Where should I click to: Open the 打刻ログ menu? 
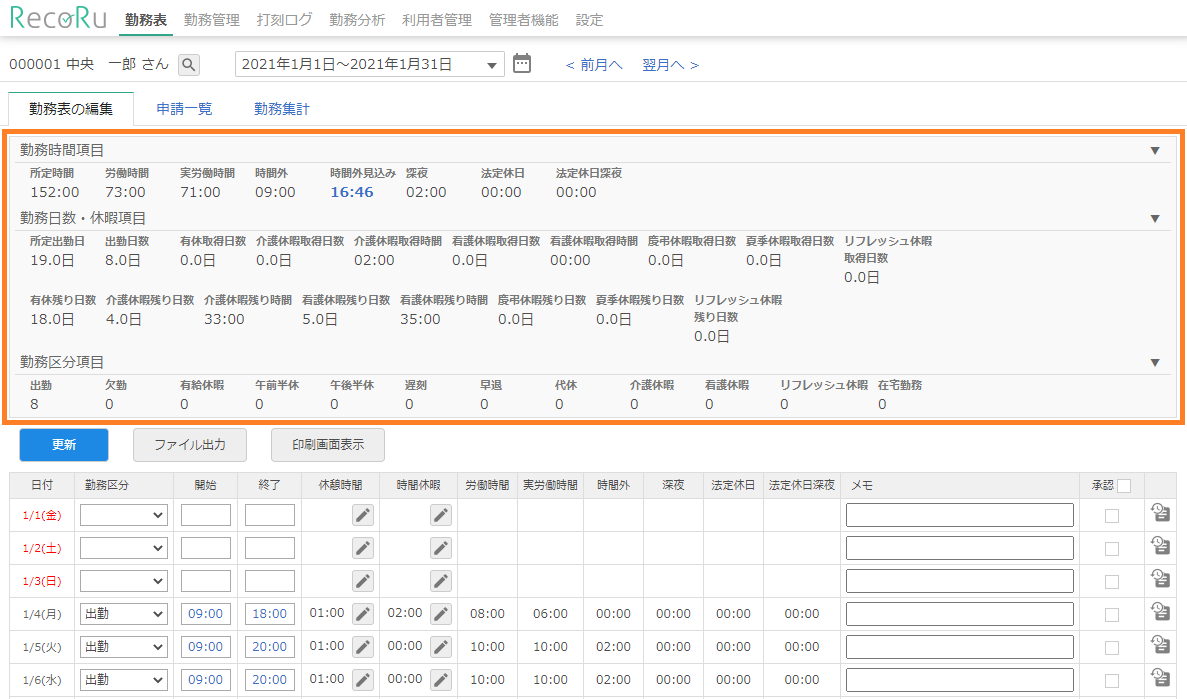point(285,20)
